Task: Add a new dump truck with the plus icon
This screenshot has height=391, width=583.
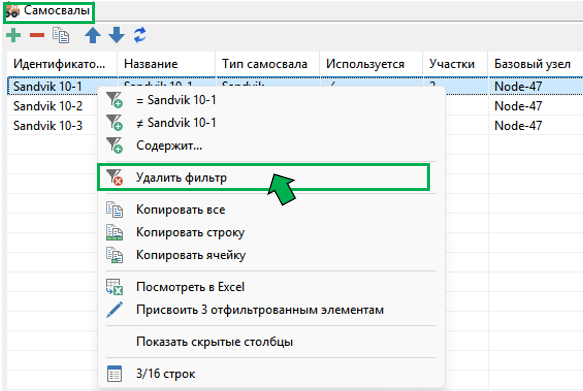Action: 13,36
